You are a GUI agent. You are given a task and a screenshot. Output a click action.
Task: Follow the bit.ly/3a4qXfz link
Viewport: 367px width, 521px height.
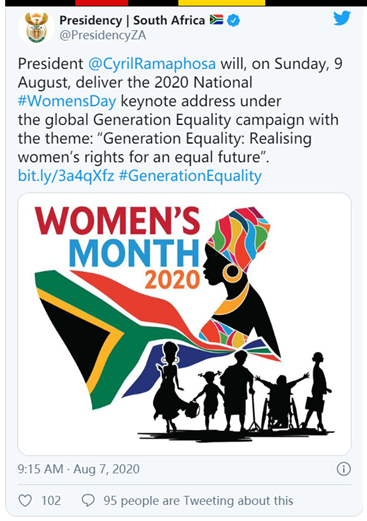[66, 176]
